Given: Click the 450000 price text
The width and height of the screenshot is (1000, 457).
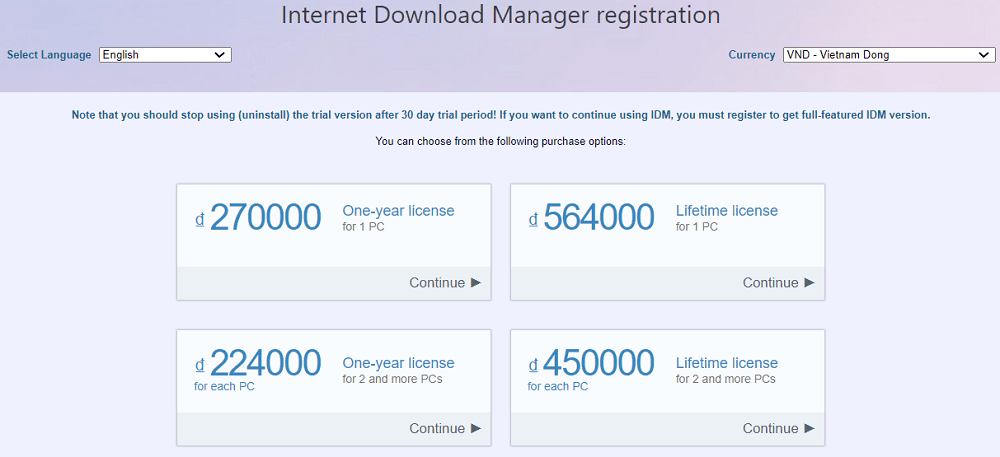Looking at the screenshot, I should (x=599, y=363).
